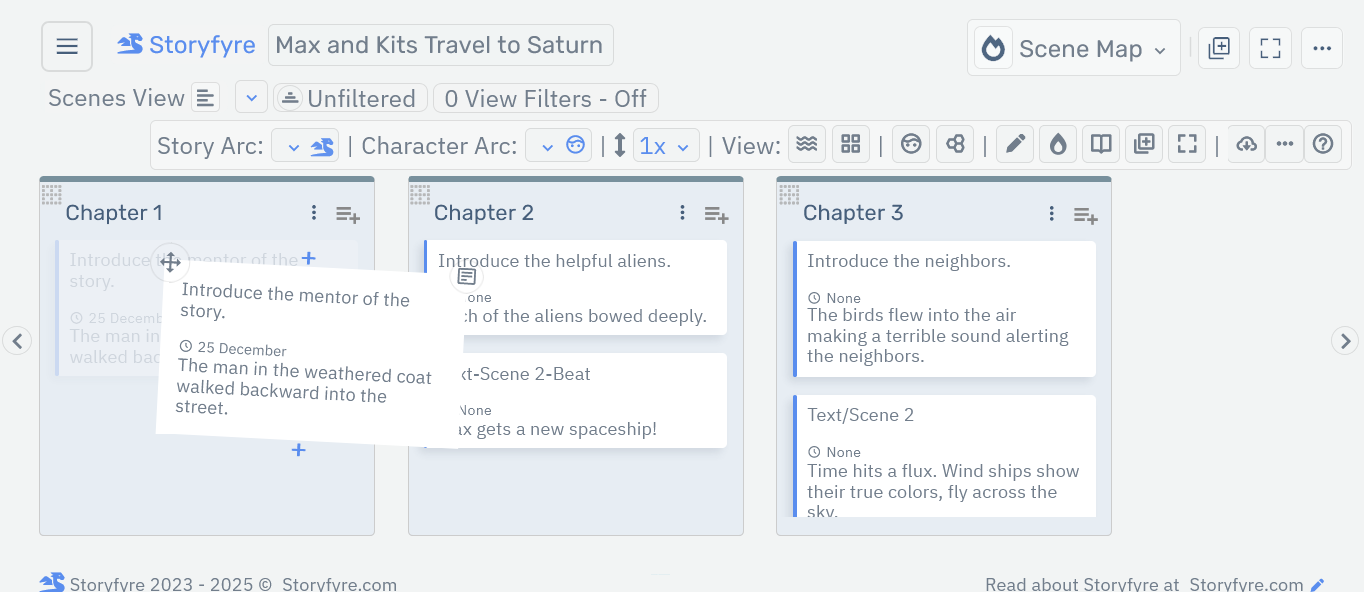1365x592 pixels.
Task: Click the waves view icon
Action: tap(805, 145)
